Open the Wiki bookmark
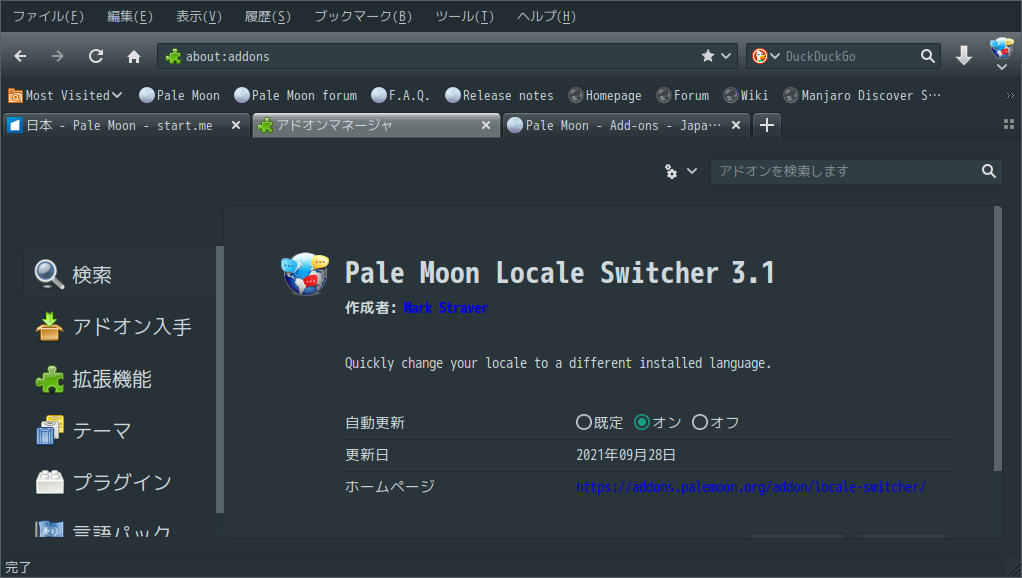 click(746, 96)
